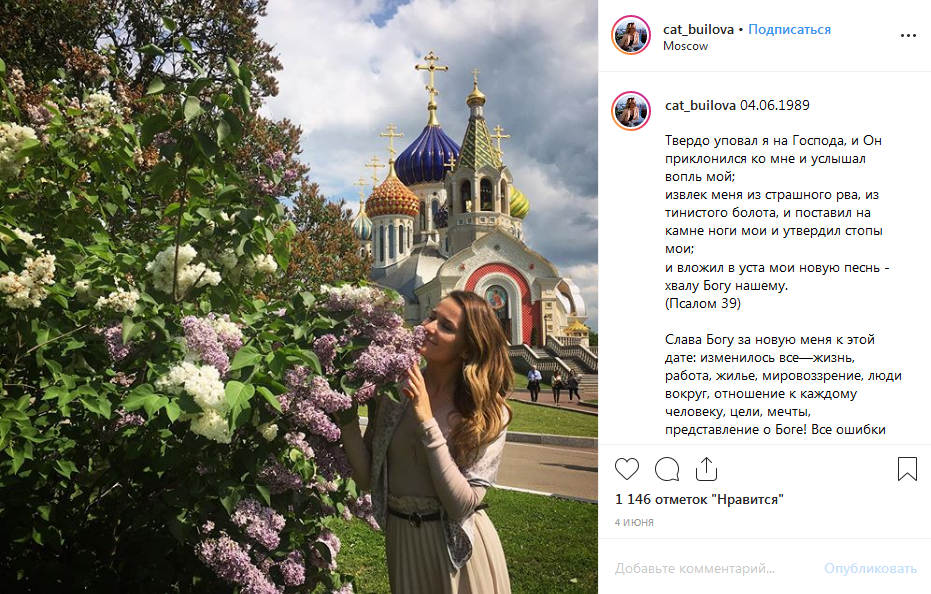Share the post using the share icon
The height and width of the screenshot is (594, 931).
[706, 469]
